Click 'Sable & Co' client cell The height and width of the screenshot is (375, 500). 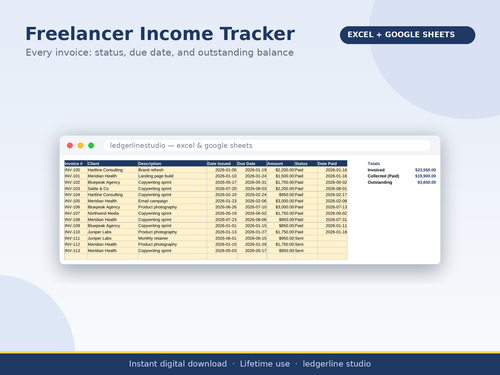[112, 188]
